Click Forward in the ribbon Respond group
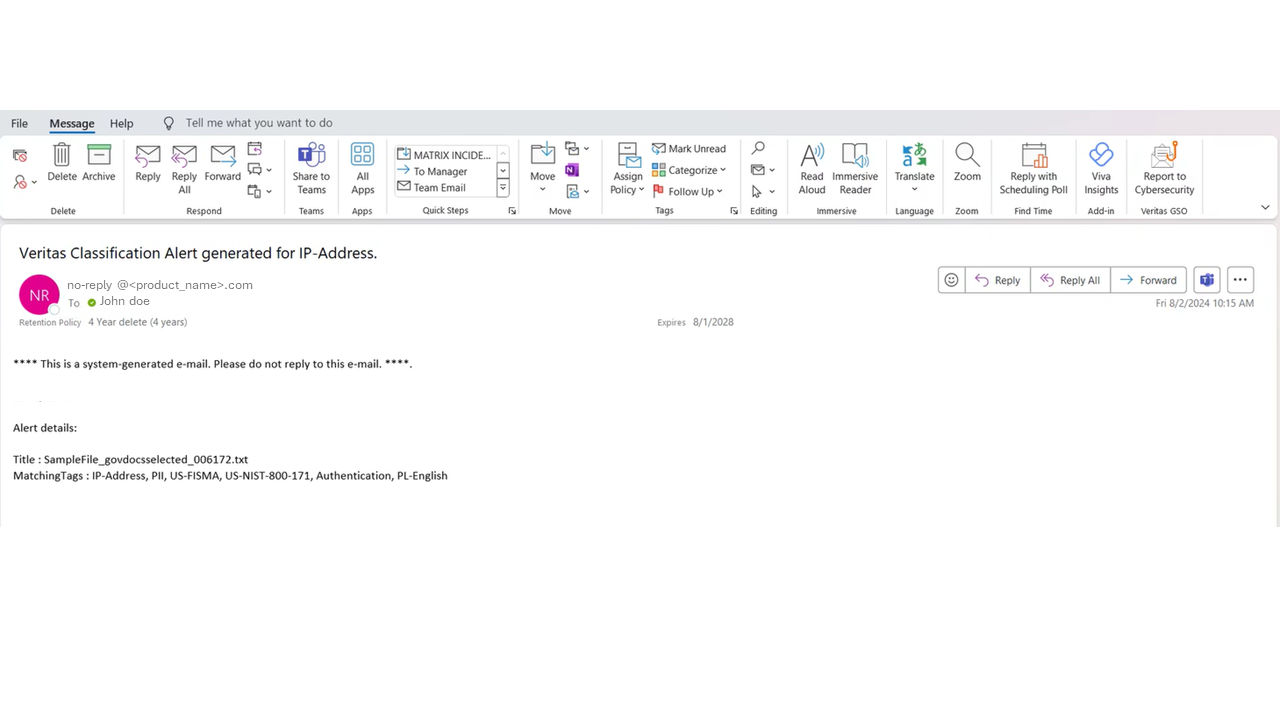 click(x=222, y=163)
